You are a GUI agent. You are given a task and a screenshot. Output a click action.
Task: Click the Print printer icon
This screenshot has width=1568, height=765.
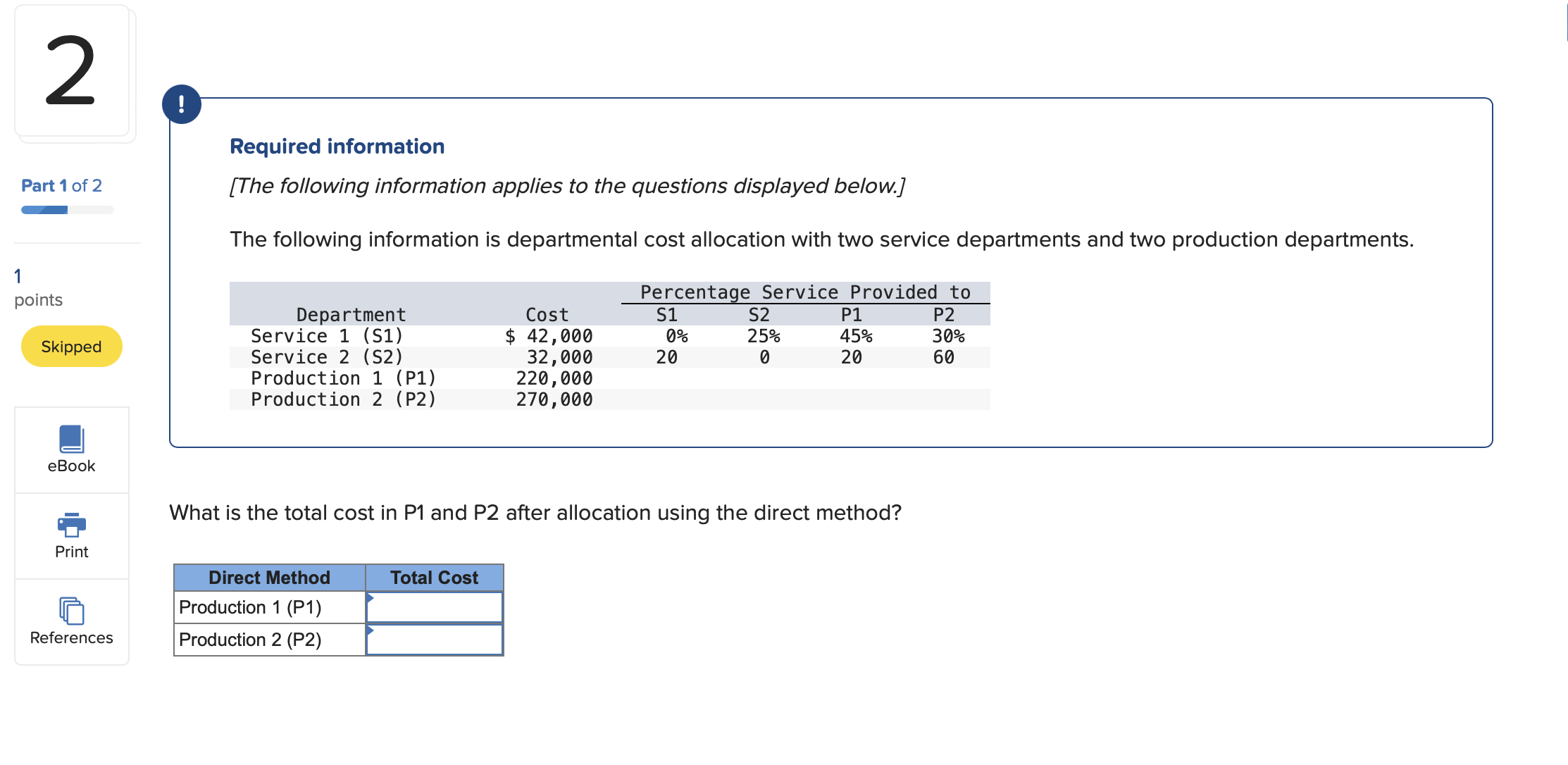coord(71,525)
